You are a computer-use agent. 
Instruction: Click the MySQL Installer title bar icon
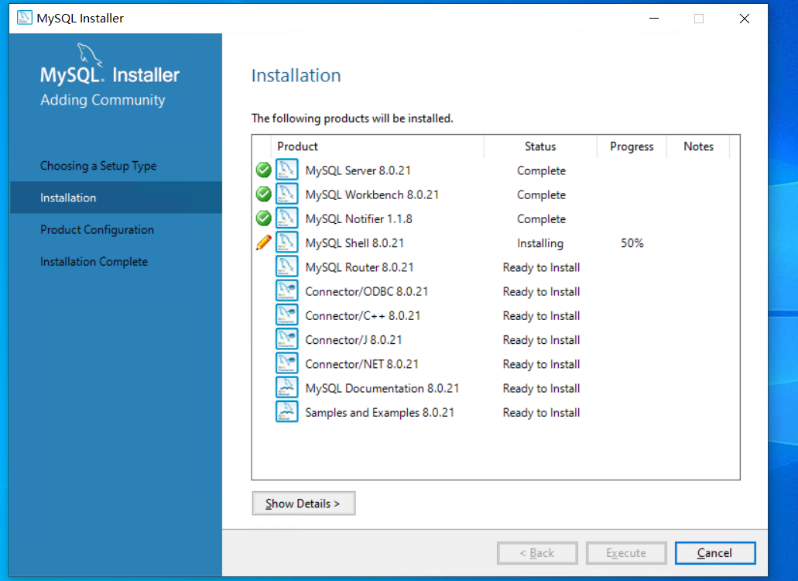pos(24,18)
